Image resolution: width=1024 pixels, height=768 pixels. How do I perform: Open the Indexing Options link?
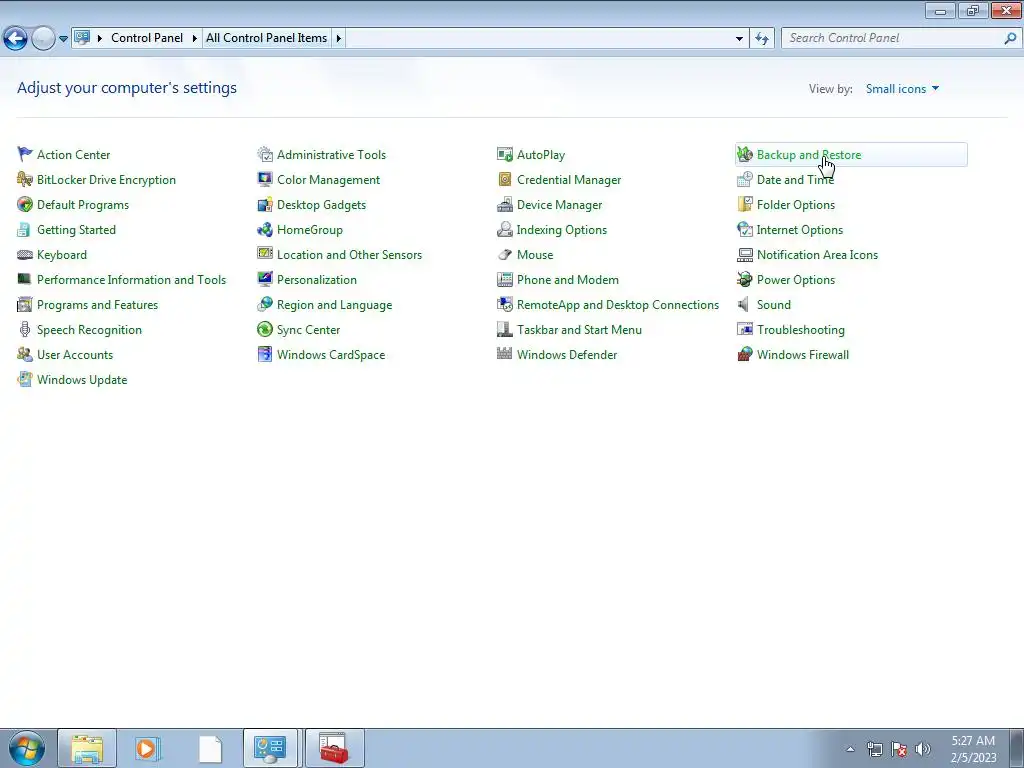[562, 230]
